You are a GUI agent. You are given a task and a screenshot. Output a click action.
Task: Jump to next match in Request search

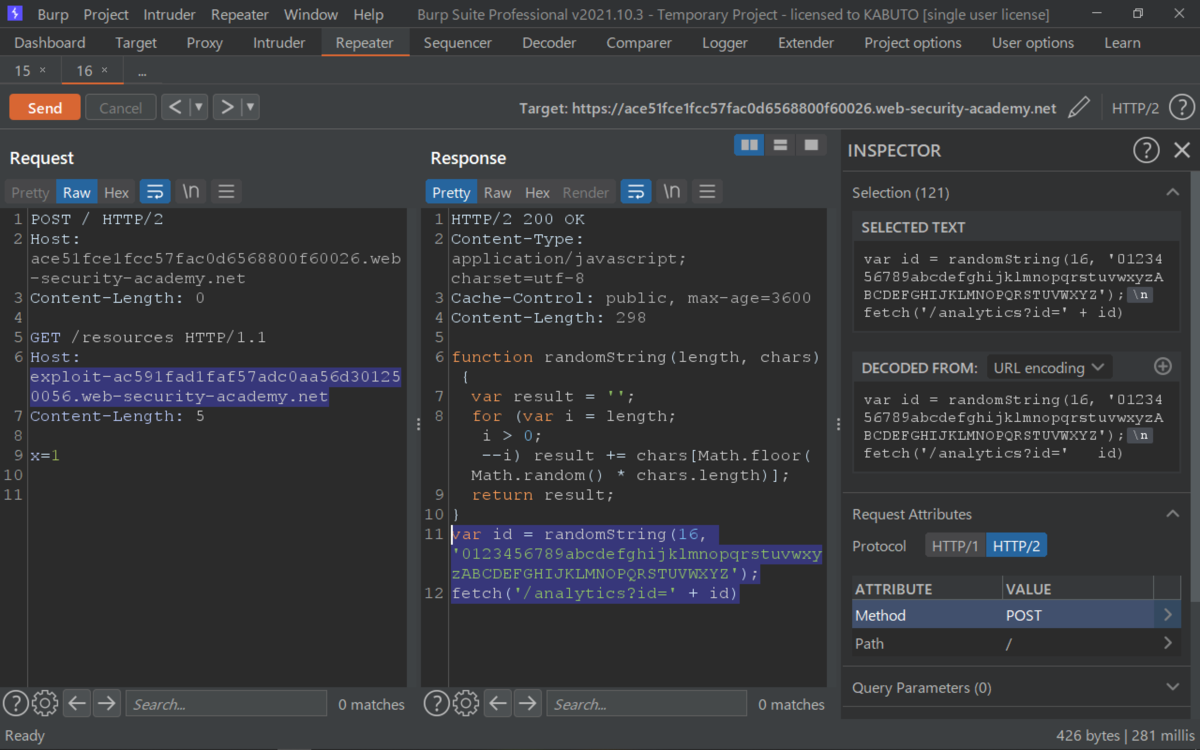(107, 704)
